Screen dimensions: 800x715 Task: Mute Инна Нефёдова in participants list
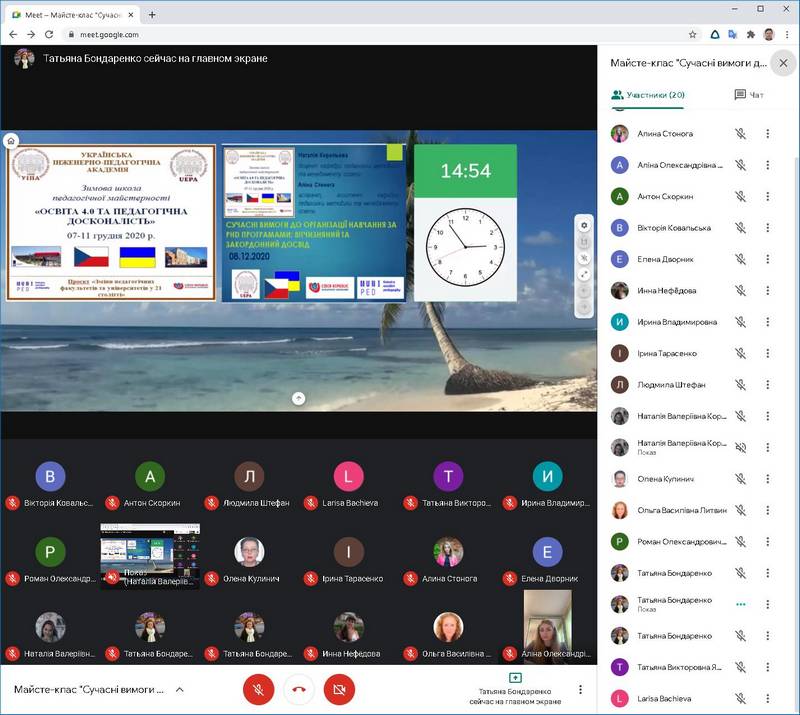tap(740, 290)
